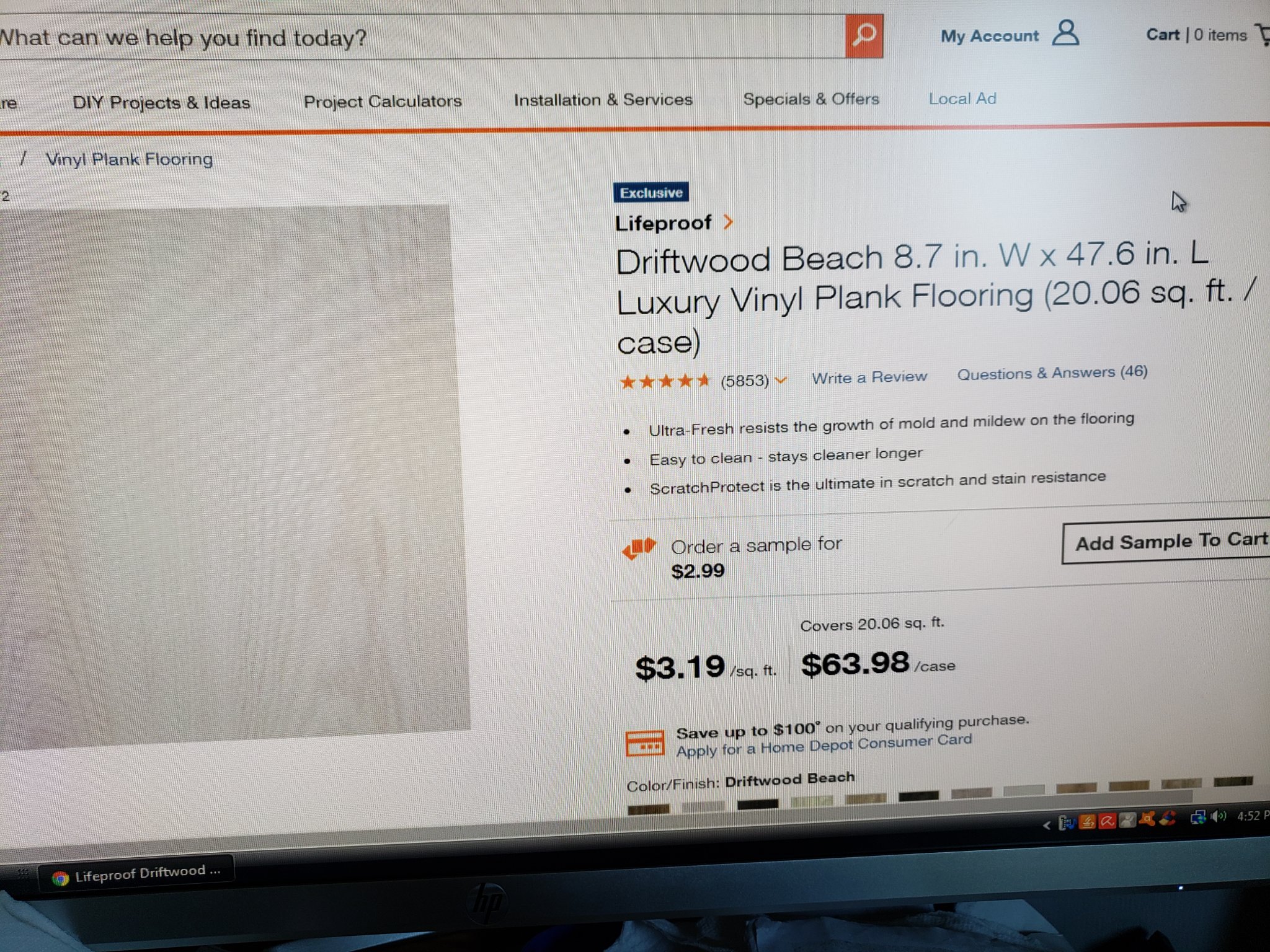Open Avast antivirus tray icon
The width and height of the screenshot is (1270, 952).
tap(1147, 819)
